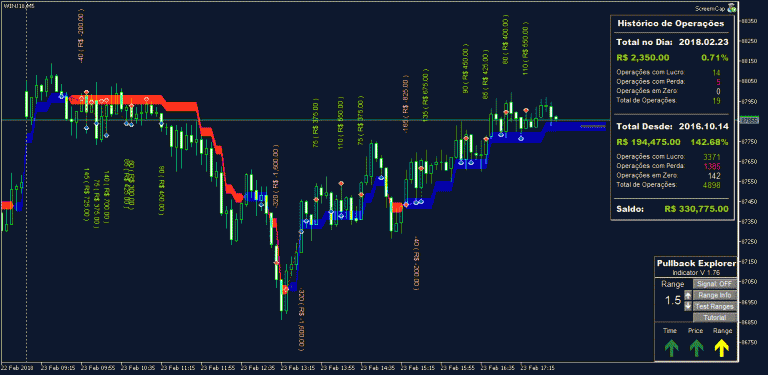Screen dimensions: 768x375
Task: Click the total operations count 4898
Action: [712, 185]
